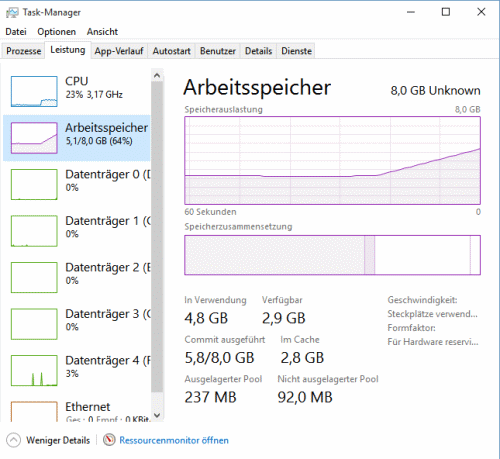
Task: Click the Datenträger 4 3% usage text
Action: (x=72, y=374)
